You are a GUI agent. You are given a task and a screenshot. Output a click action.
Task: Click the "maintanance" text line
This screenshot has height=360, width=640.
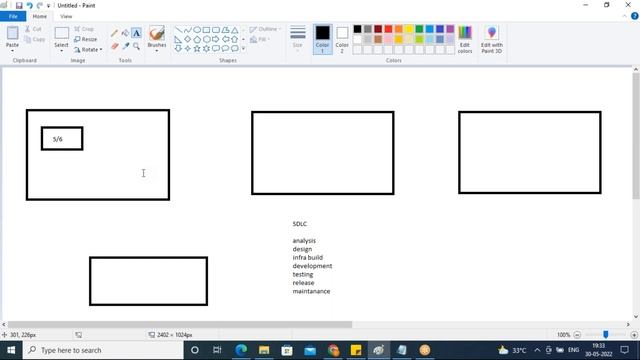tap(311, 291)
